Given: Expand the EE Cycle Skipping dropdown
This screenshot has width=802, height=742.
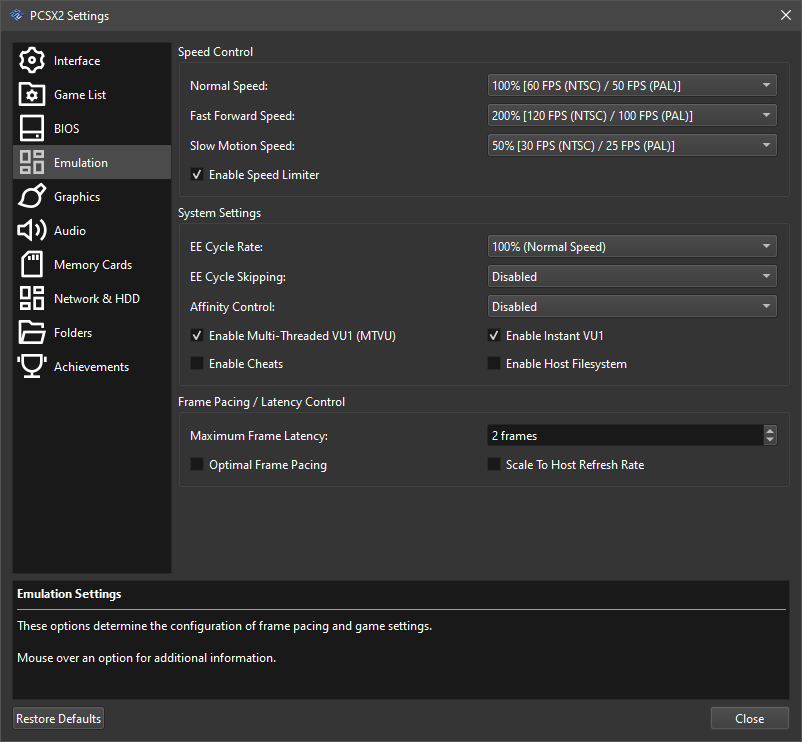Looking at the screenshot, I should pos(632,277).
